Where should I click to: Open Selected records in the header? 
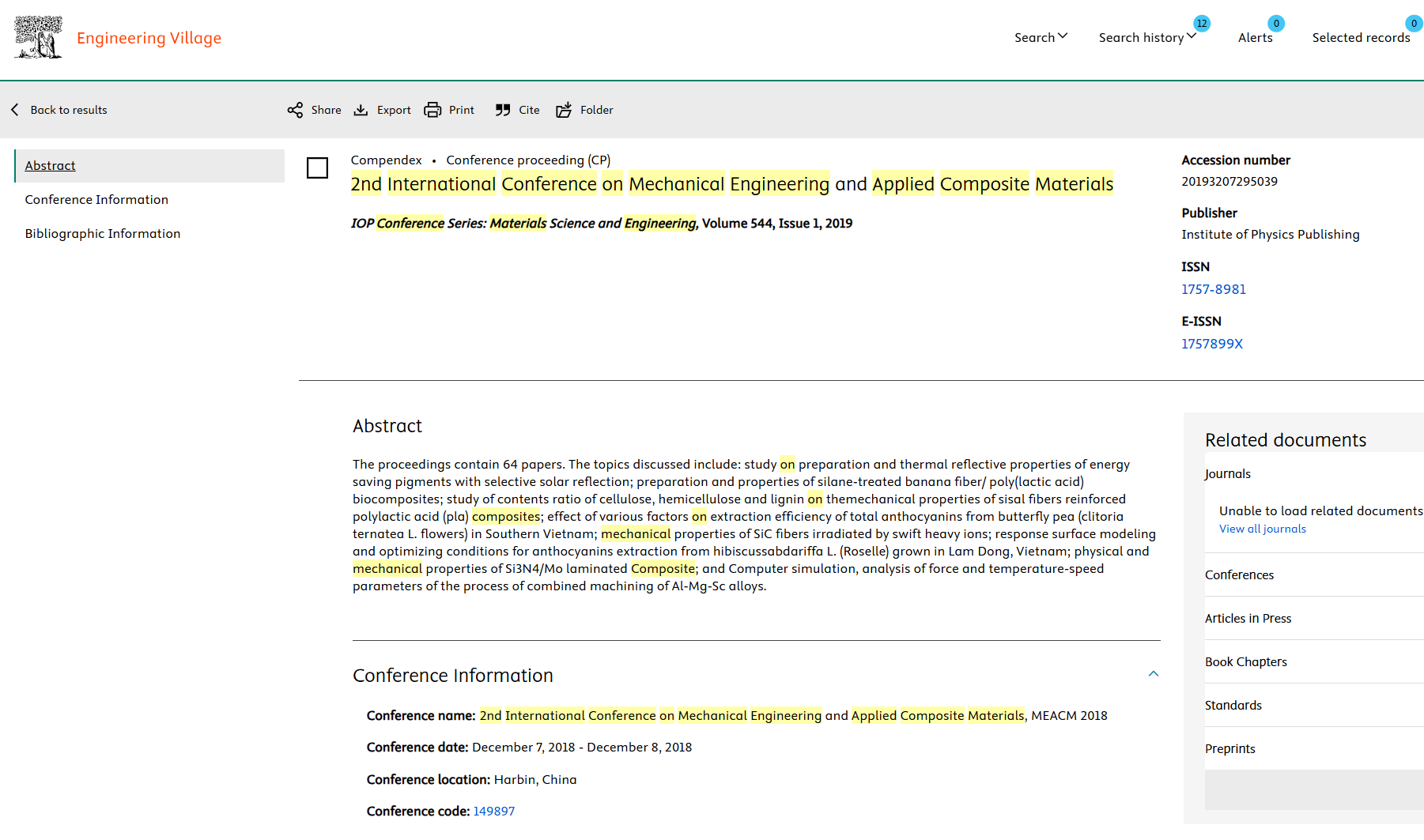(x=1361, y=37)
